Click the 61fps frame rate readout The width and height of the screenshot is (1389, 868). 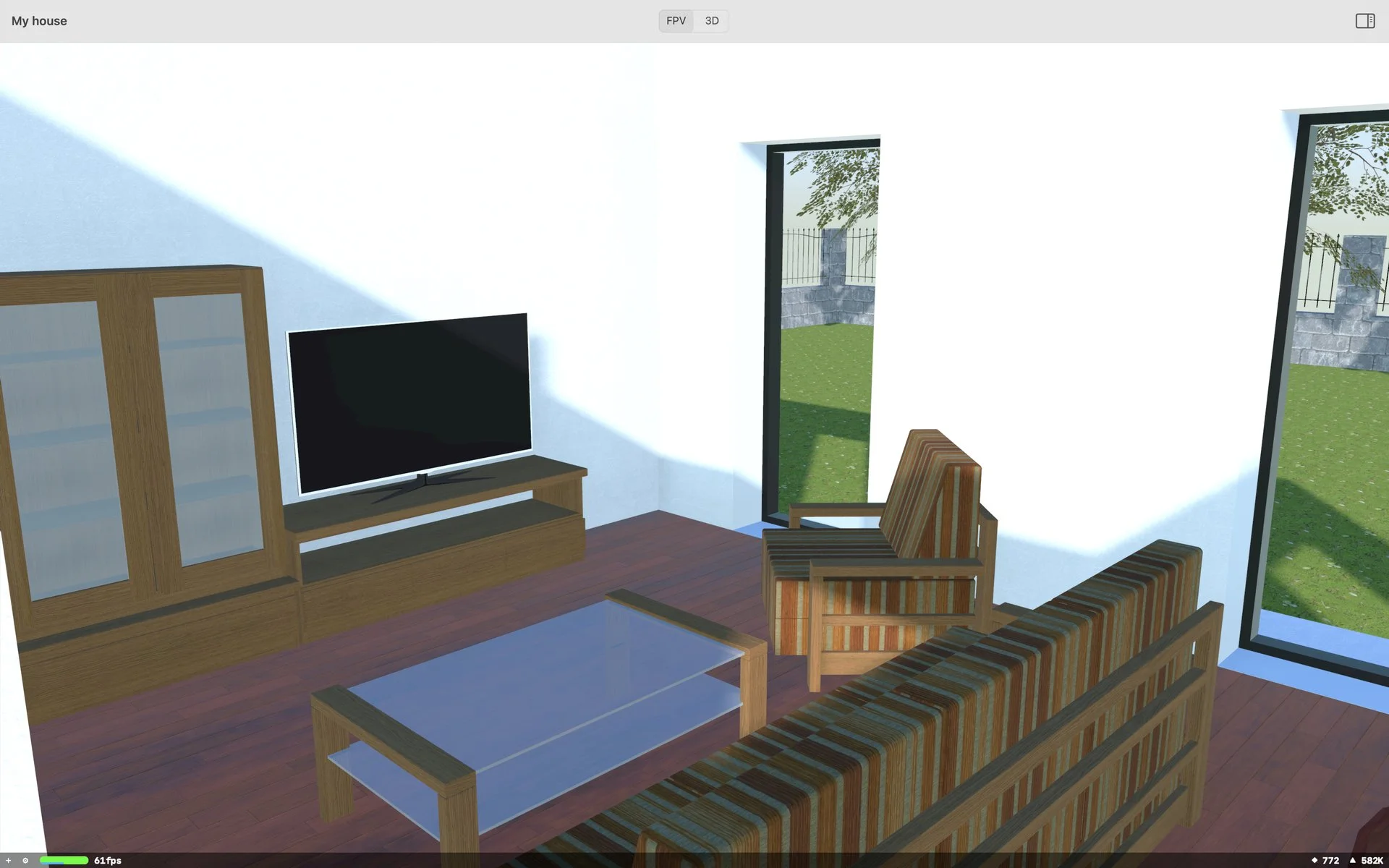click(x=108, y=860)
